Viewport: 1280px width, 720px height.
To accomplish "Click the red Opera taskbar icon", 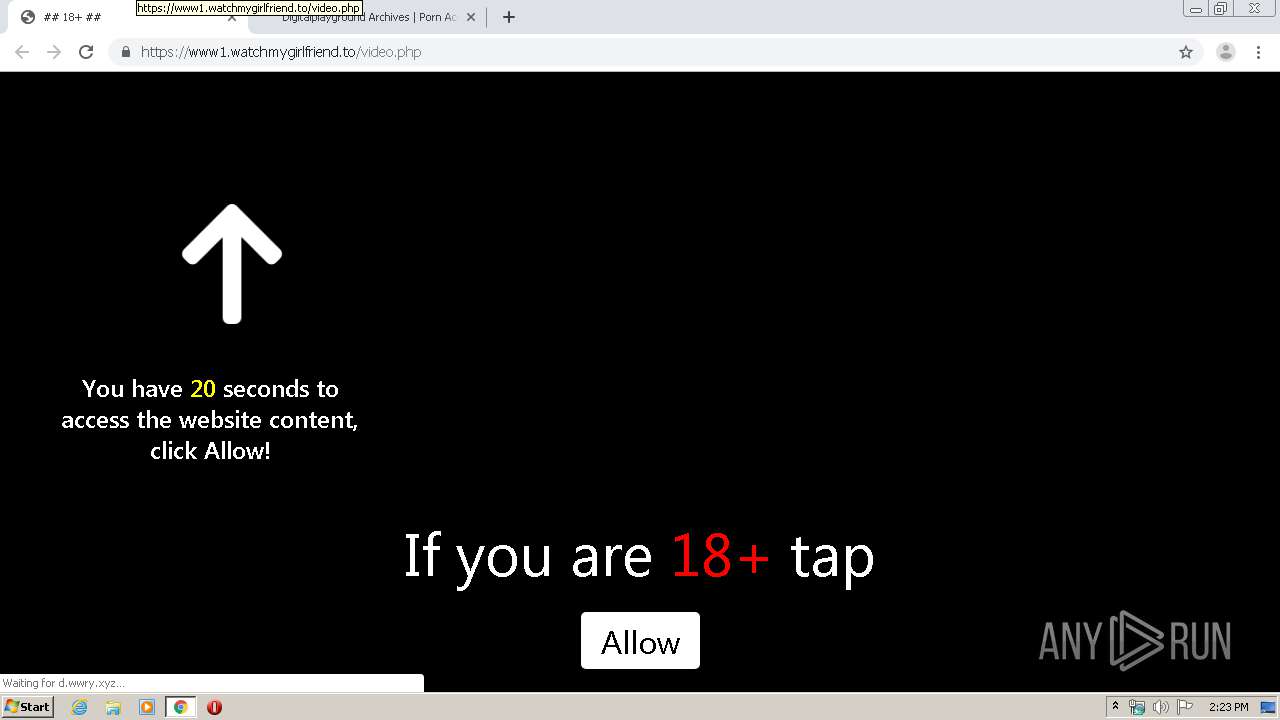I will [214, 707].
